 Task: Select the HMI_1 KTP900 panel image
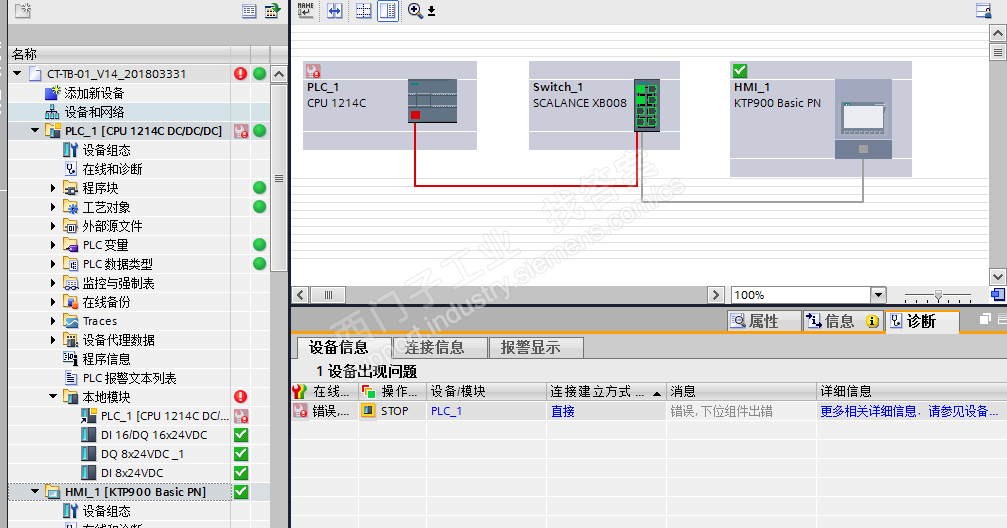tap(863, 119)
